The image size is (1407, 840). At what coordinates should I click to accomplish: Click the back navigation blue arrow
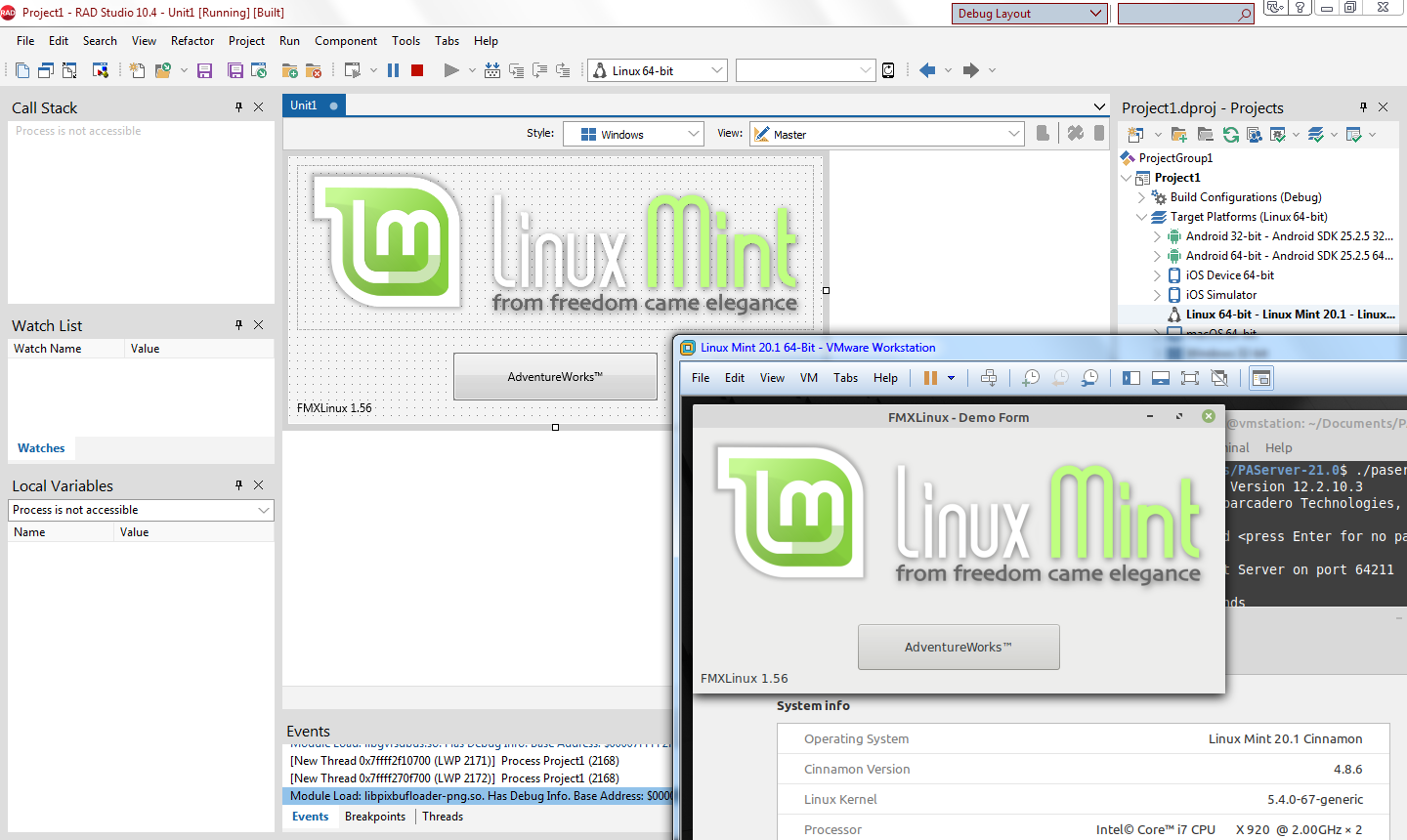927,70
